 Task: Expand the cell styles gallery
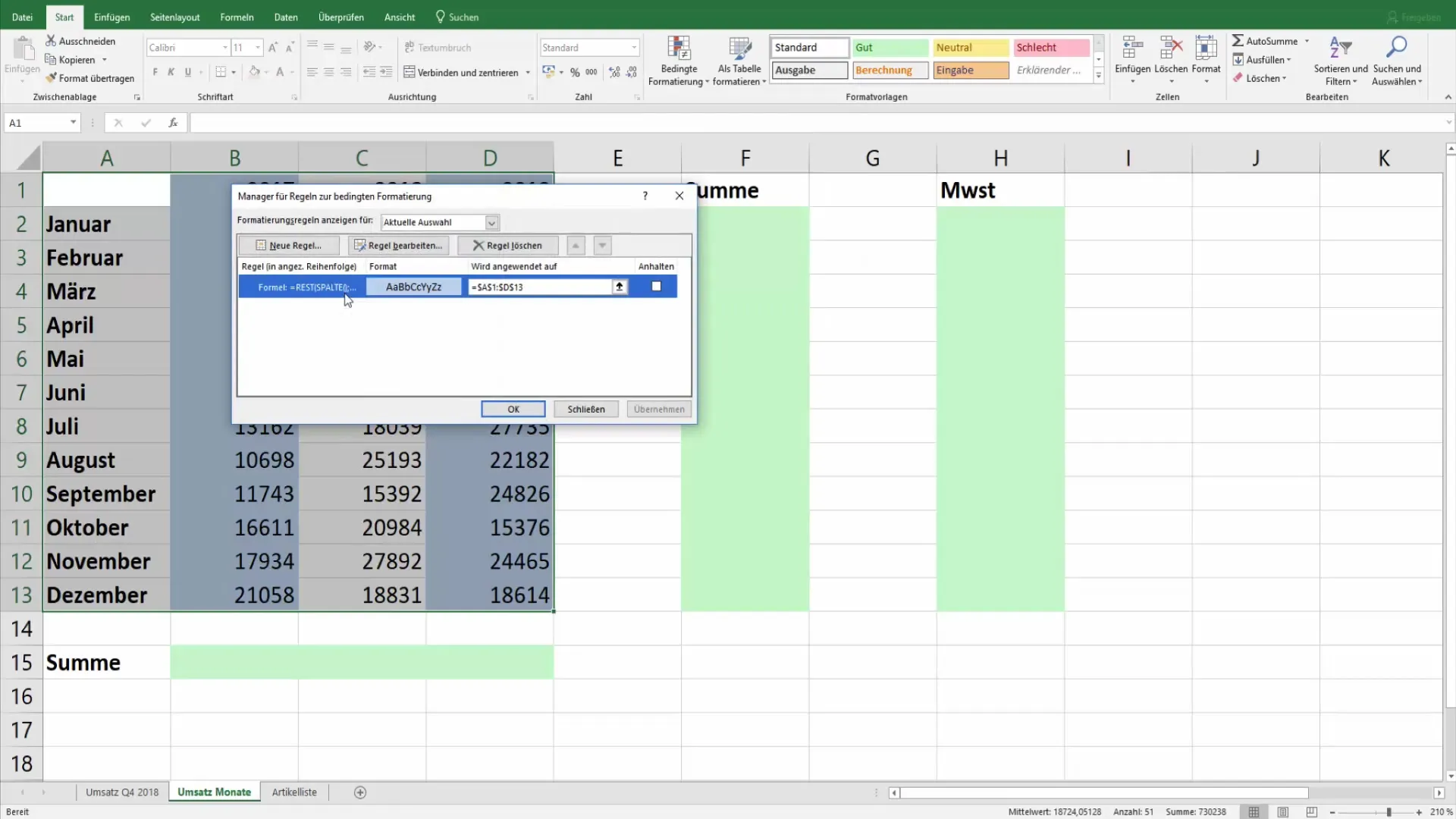(x=1098, y=75)
